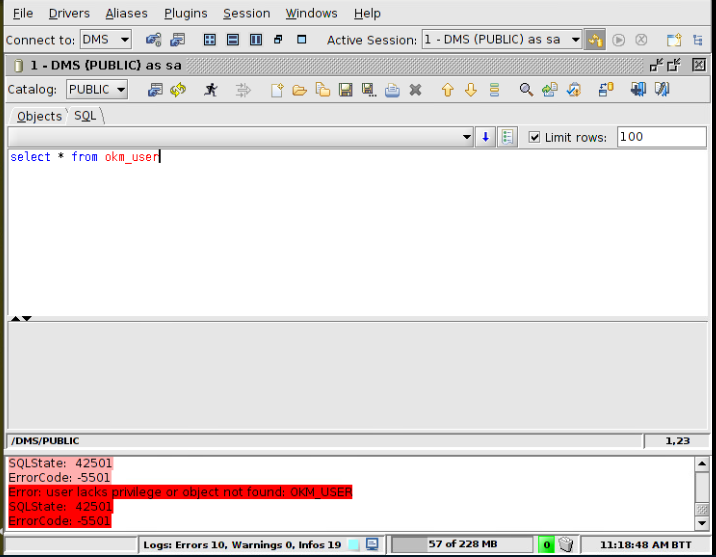Viewport: 716px width, 557px height.
Task: Click the Limit rows number field
Action: pos(660,137)
